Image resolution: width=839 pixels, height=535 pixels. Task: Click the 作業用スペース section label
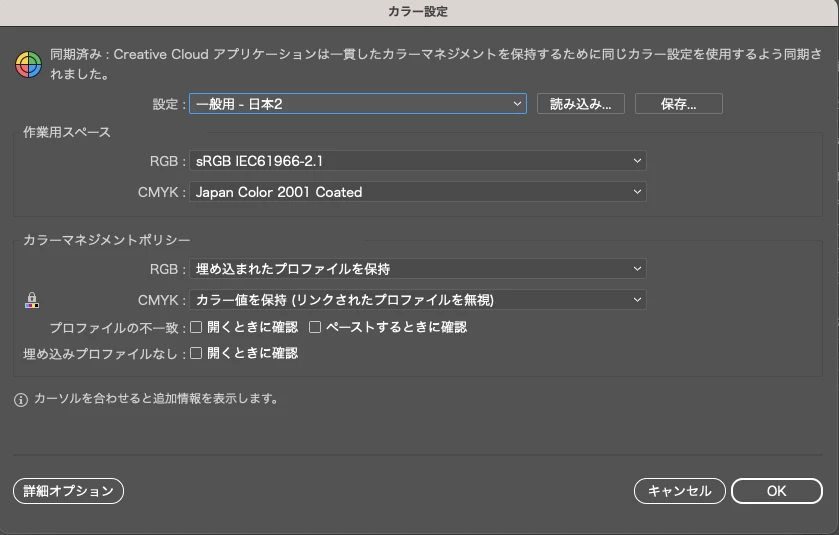pos(67,133)
